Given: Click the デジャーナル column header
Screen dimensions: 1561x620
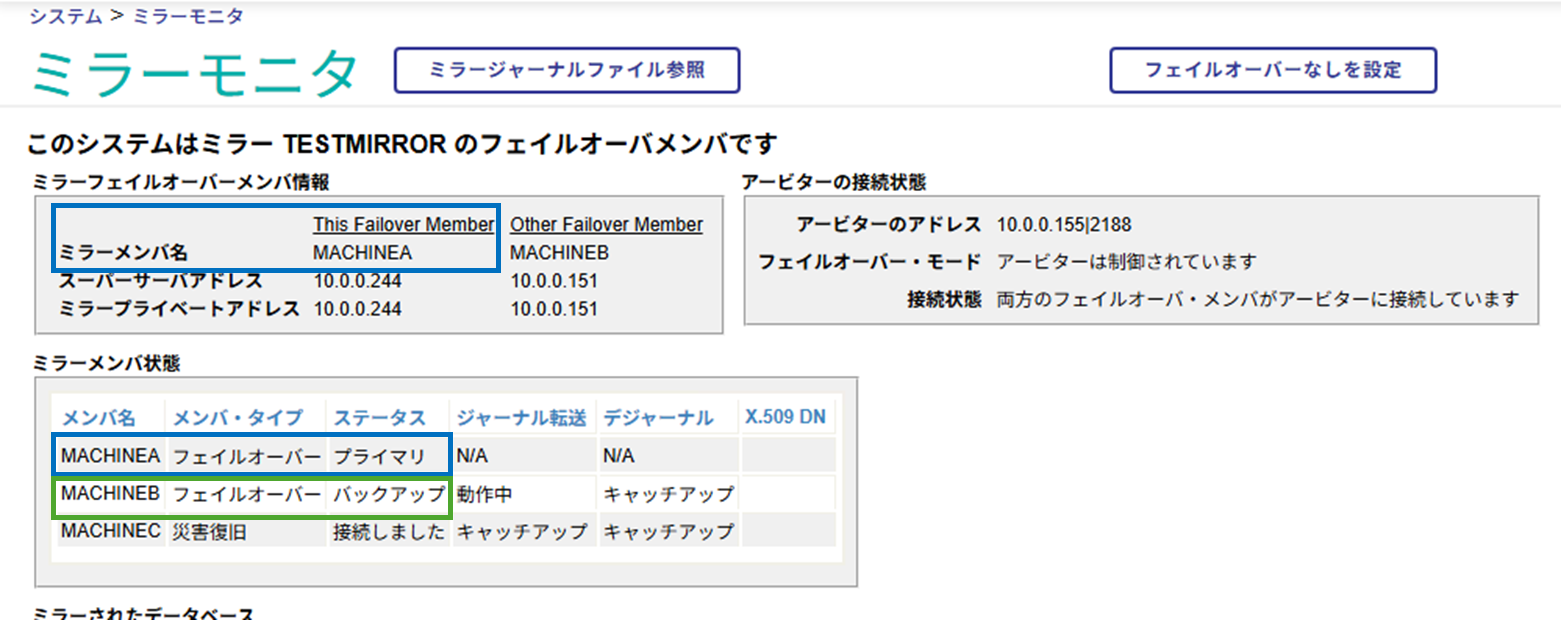Looking at the screenshot, I should click(658, 417).
